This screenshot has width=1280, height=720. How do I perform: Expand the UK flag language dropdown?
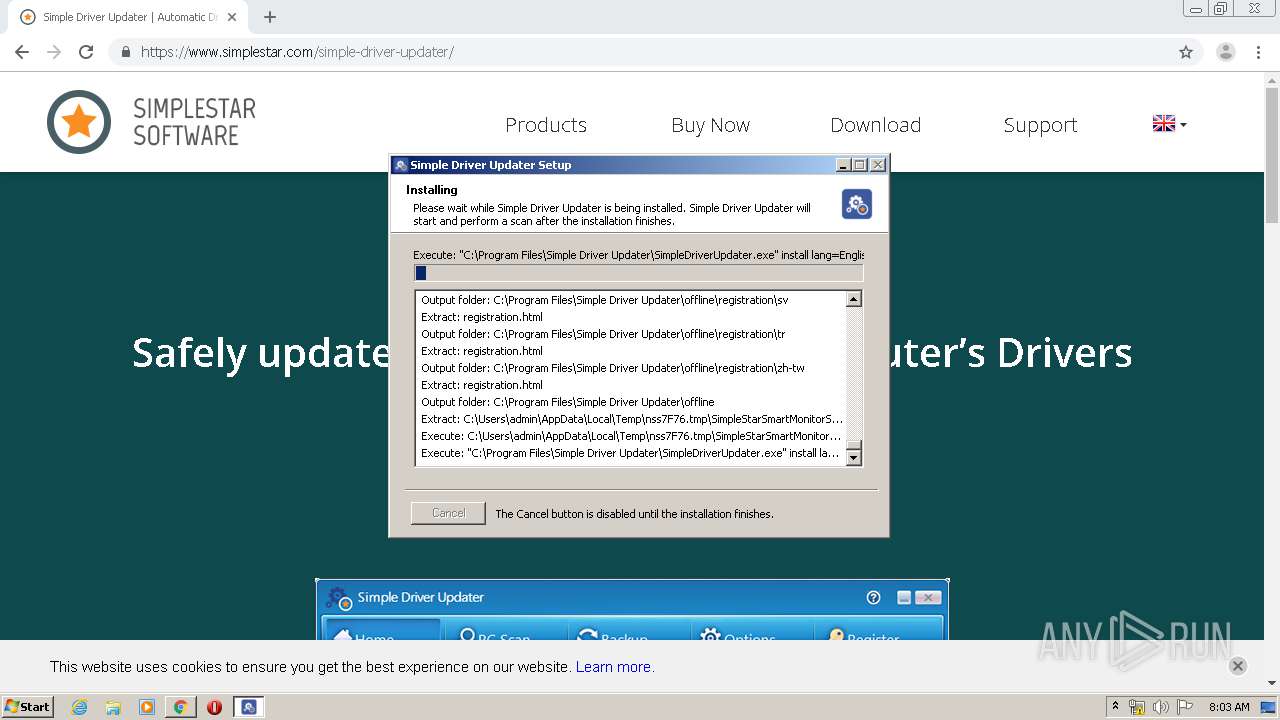click(1169, 124)
